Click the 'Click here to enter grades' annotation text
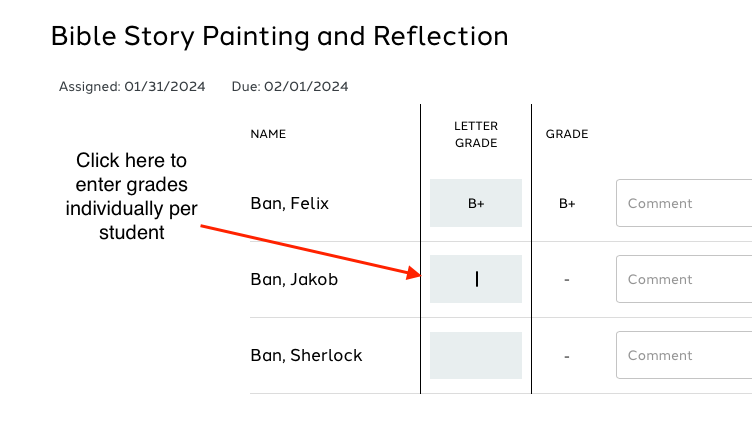752x435 pixels. click(x=131, y=196)
